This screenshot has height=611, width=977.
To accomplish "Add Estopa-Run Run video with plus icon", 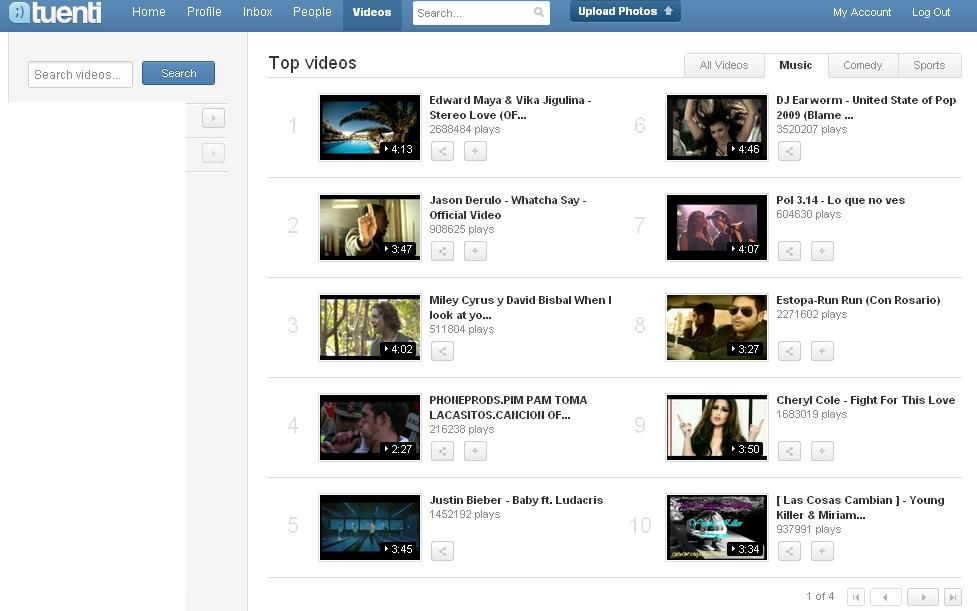I will (822, 351).
